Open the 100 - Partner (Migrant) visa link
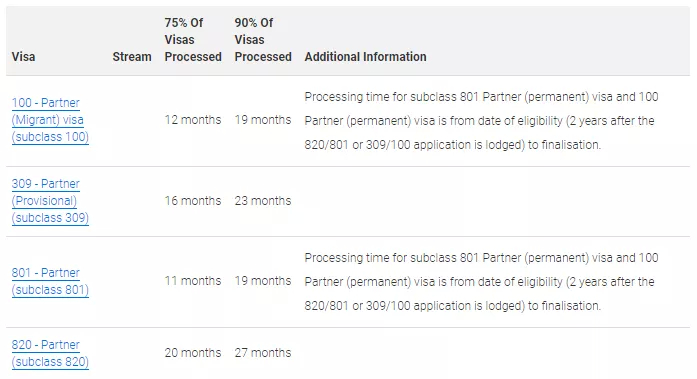This screenshot has height=379, width=697. tap(50, 120)
